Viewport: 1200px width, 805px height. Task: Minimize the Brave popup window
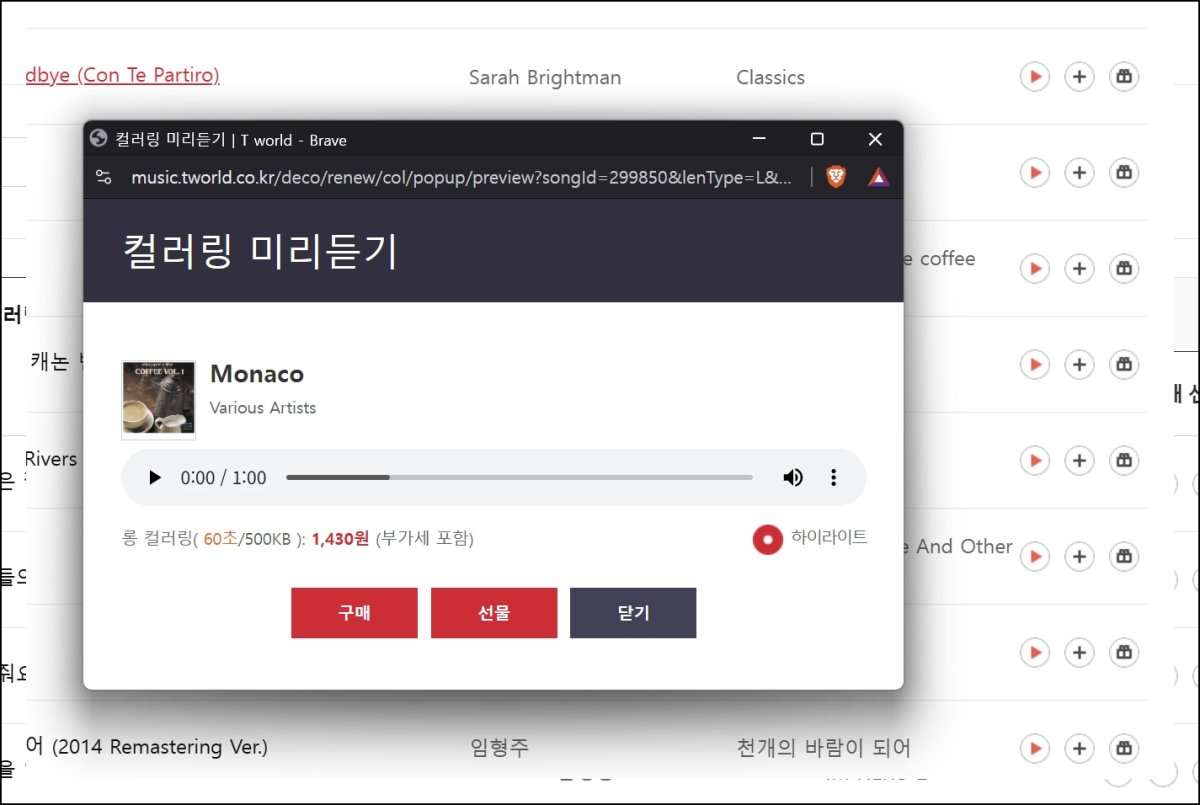point(759,139)
